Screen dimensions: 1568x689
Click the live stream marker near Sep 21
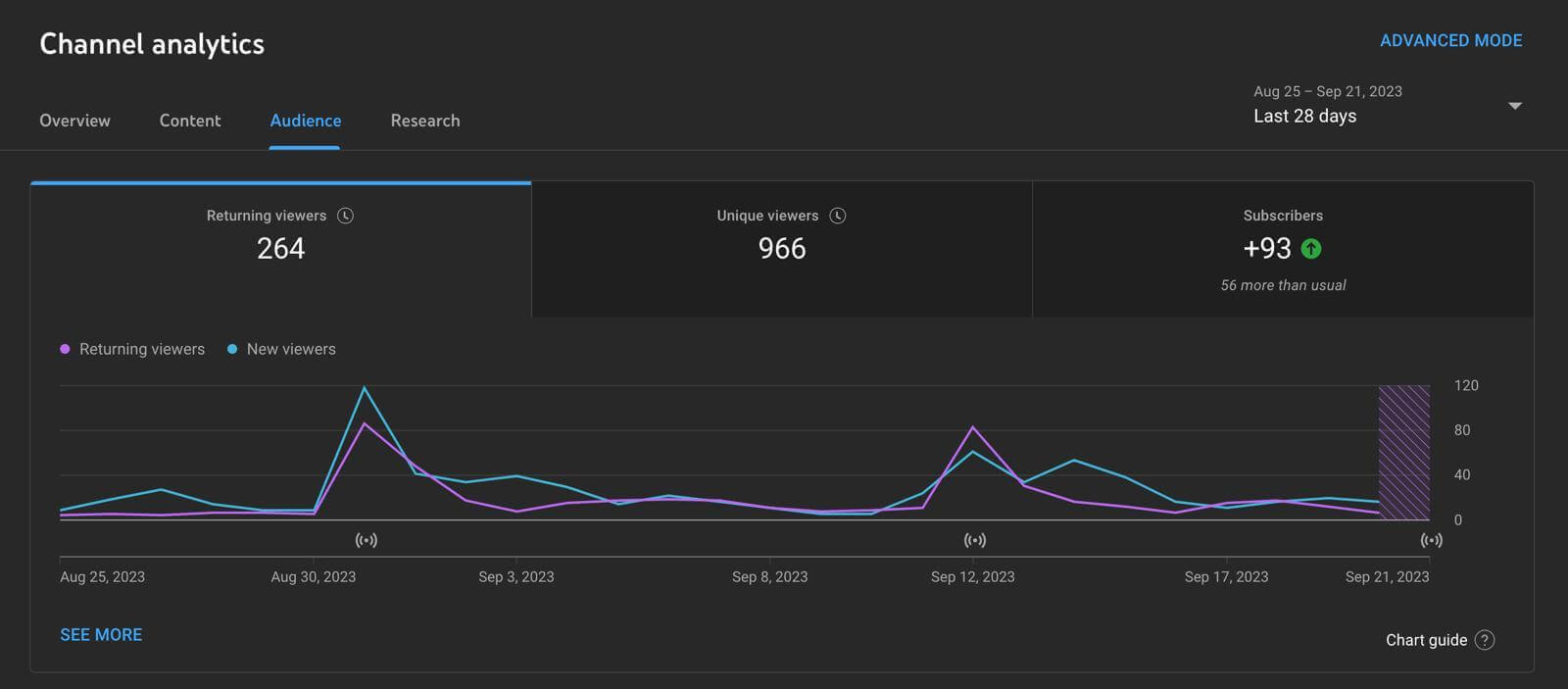[x=1431, y=540]
